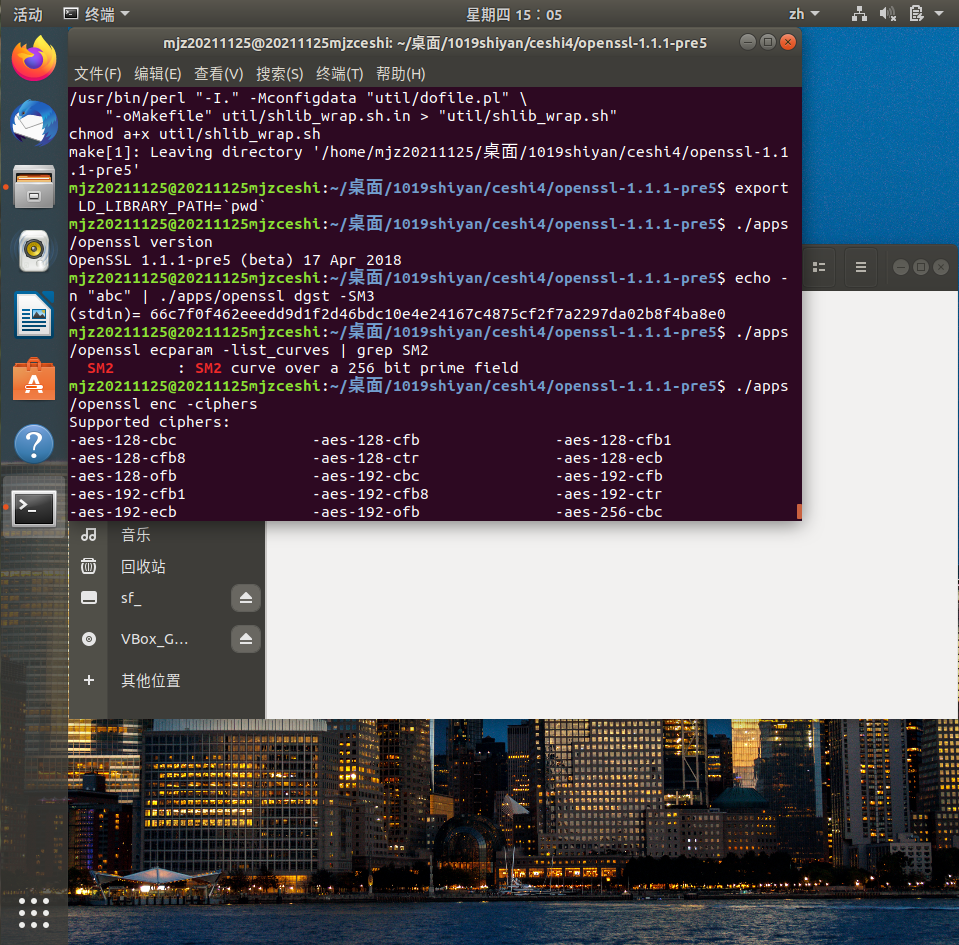959x945 pixels.
Task: Eject the VBox_G... disc
Action: 246,639
